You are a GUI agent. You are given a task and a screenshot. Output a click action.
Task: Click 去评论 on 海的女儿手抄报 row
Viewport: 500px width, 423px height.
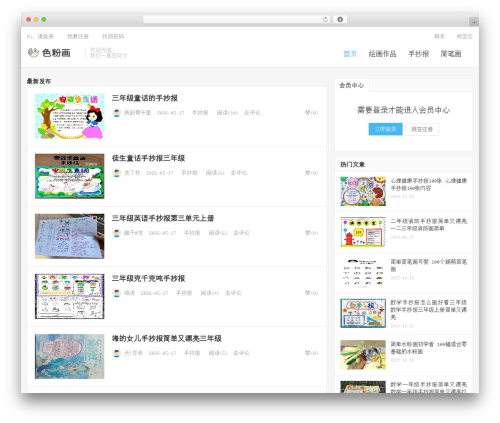click(x=242, y=353)
